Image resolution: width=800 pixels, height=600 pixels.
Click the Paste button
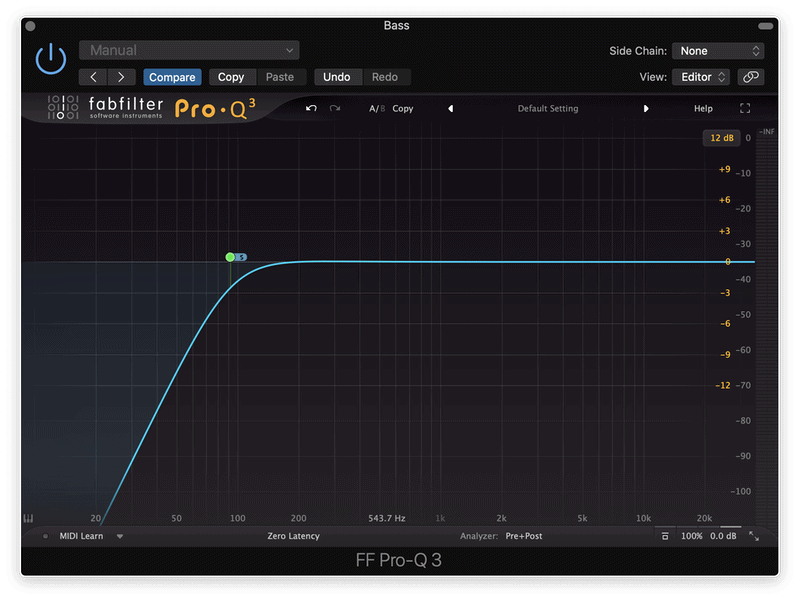click(280, 77)
